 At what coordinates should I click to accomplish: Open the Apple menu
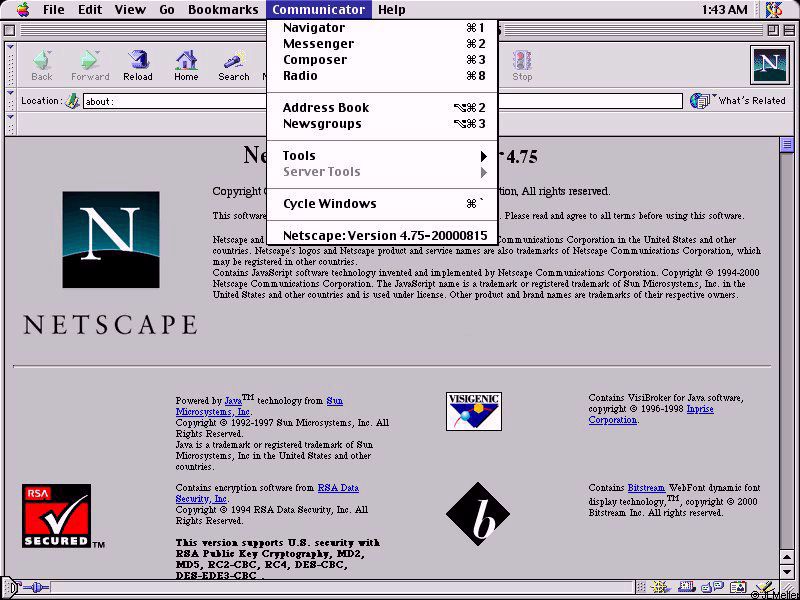click(x=22, y=9)
